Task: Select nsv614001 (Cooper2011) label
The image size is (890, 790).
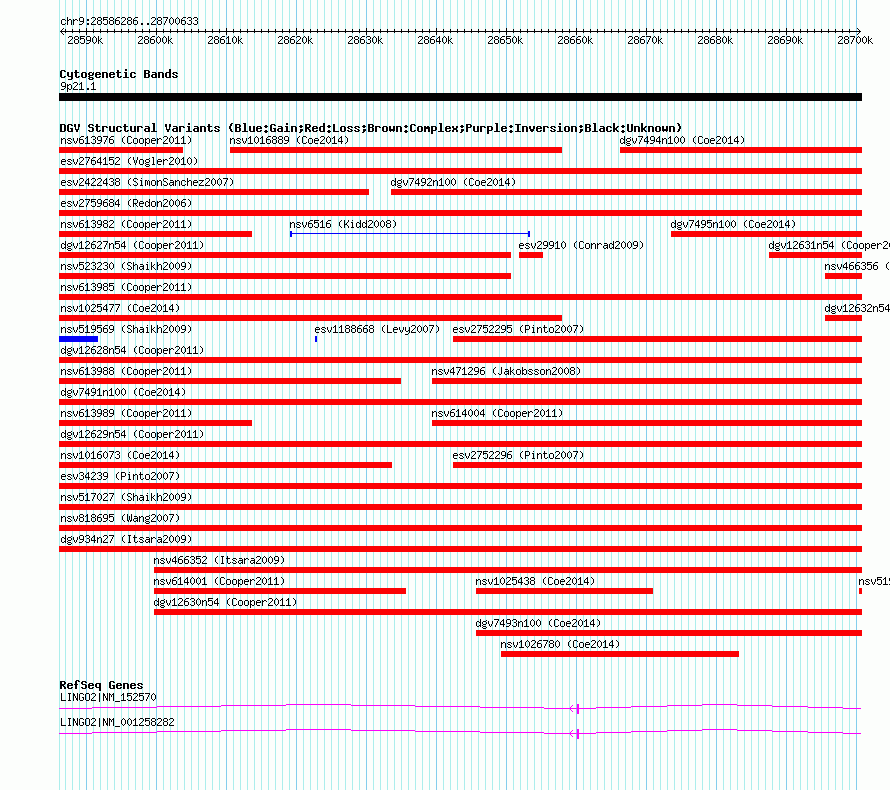Action: click(219, 581)
